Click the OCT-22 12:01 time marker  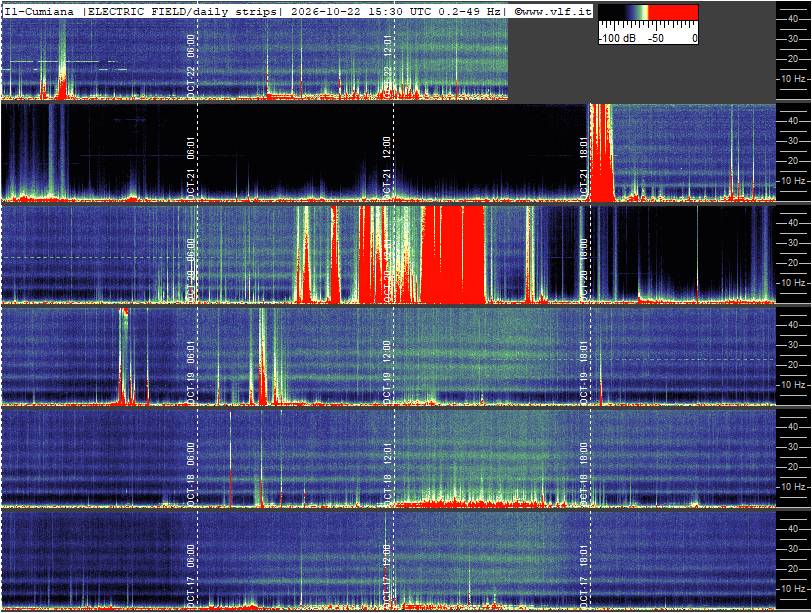click(388, 66)
